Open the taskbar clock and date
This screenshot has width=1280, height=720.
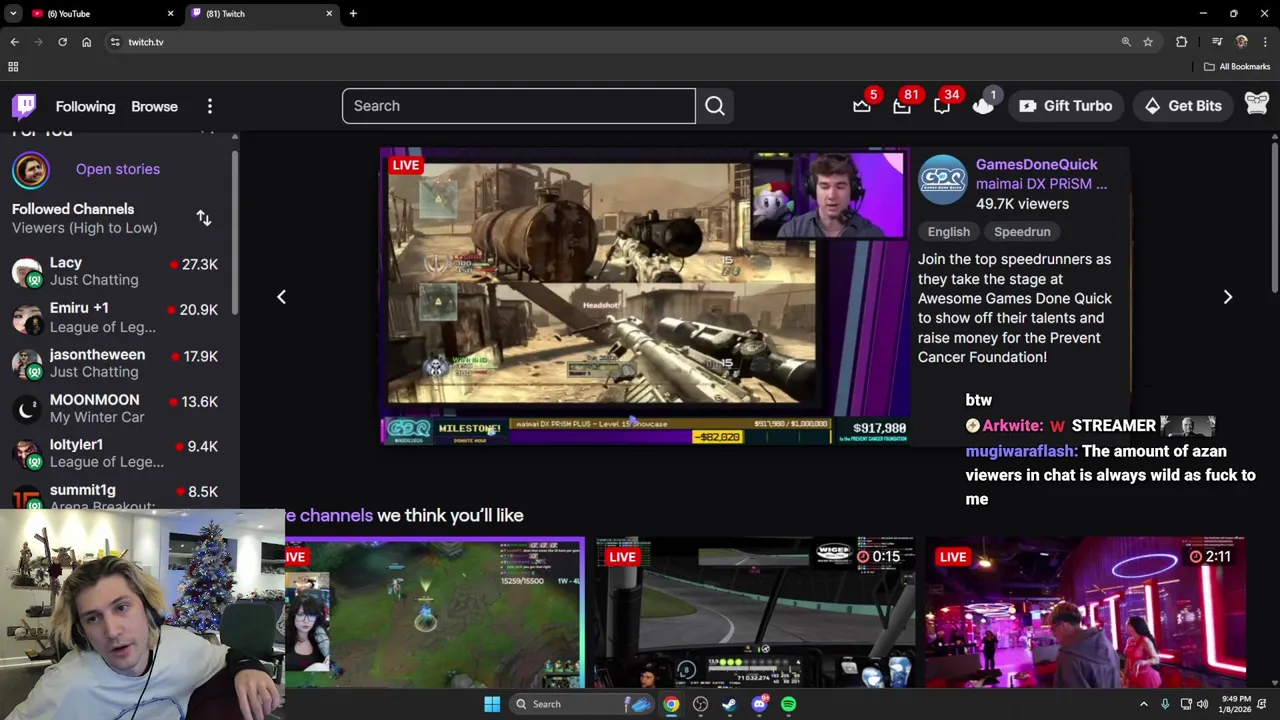pos(1235,704)
